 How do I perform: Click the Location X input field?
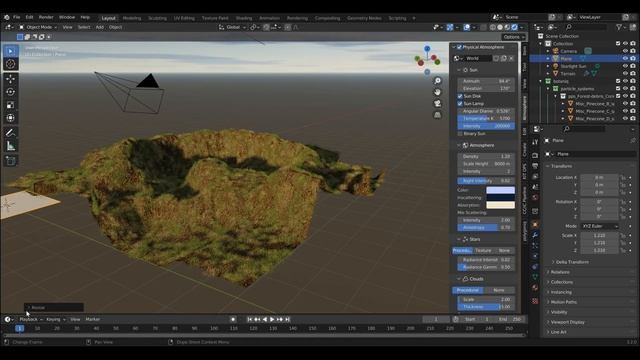599,178
